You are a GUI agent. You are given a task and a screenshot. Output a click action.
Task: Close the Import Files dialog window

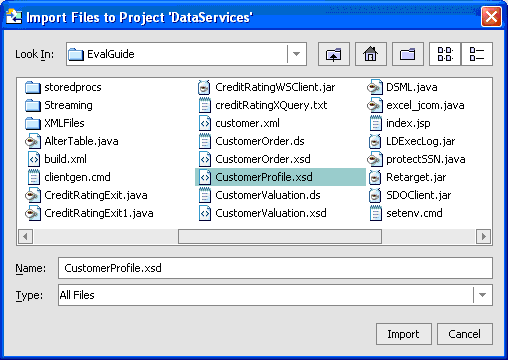491,17
